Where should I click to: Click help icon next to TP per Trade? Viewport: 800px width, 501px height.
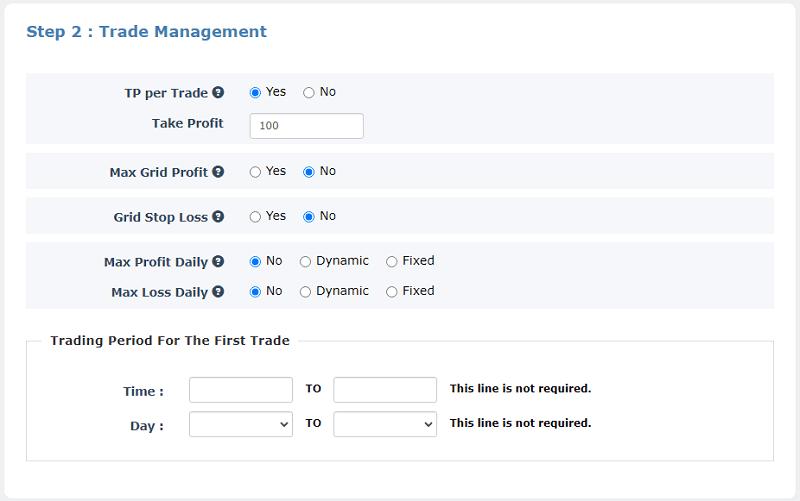(x=219, y=93)
